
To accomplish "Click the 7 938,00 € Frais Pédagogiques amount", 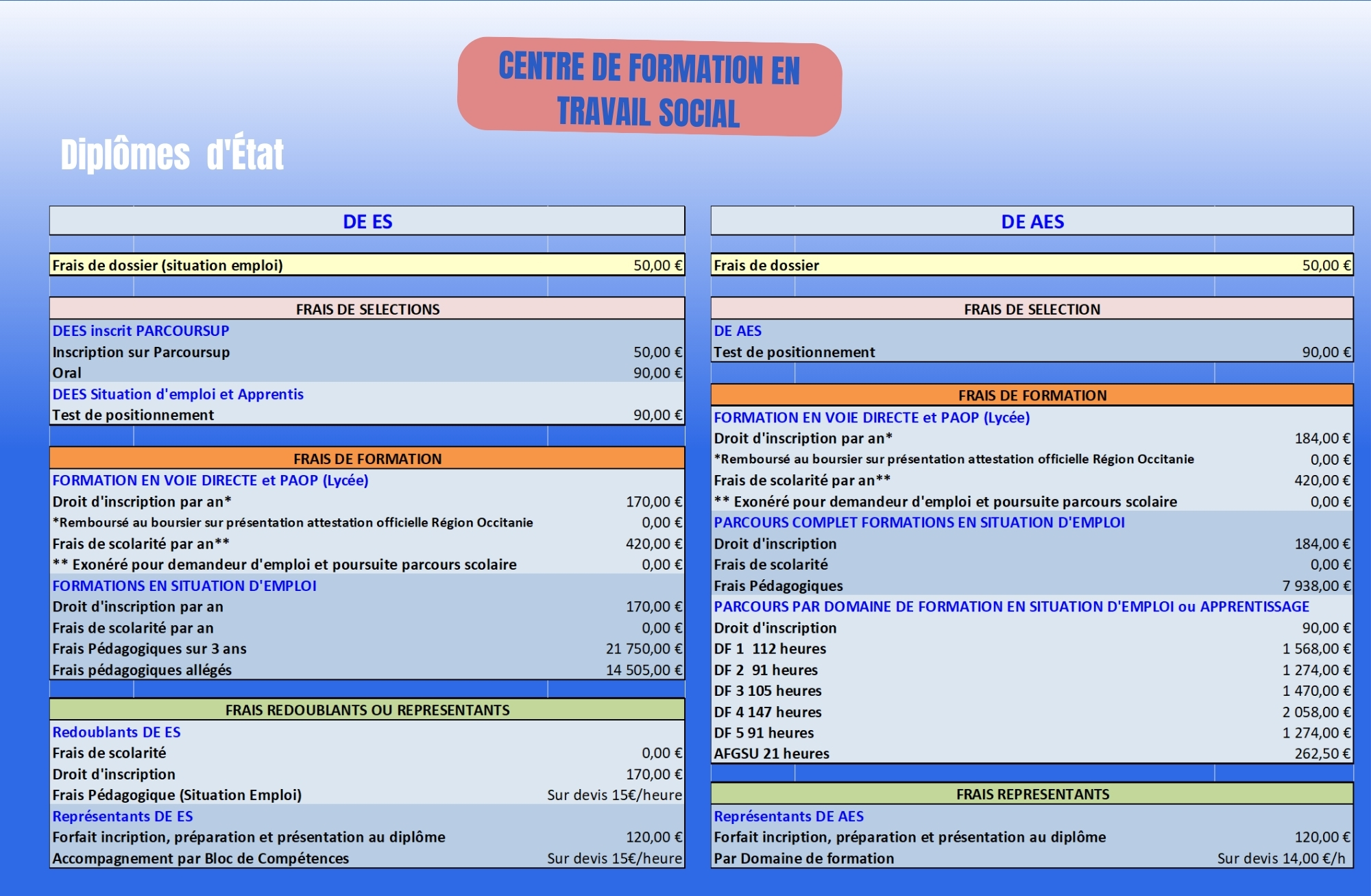I will (x=1315, y=586).
